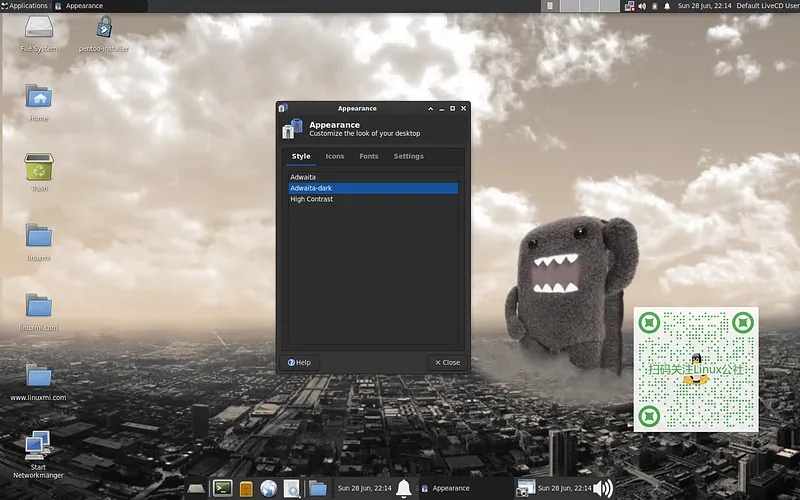Click the Appearance task button in top panel
Screen dimensions: 800x500
click(99, 6)
